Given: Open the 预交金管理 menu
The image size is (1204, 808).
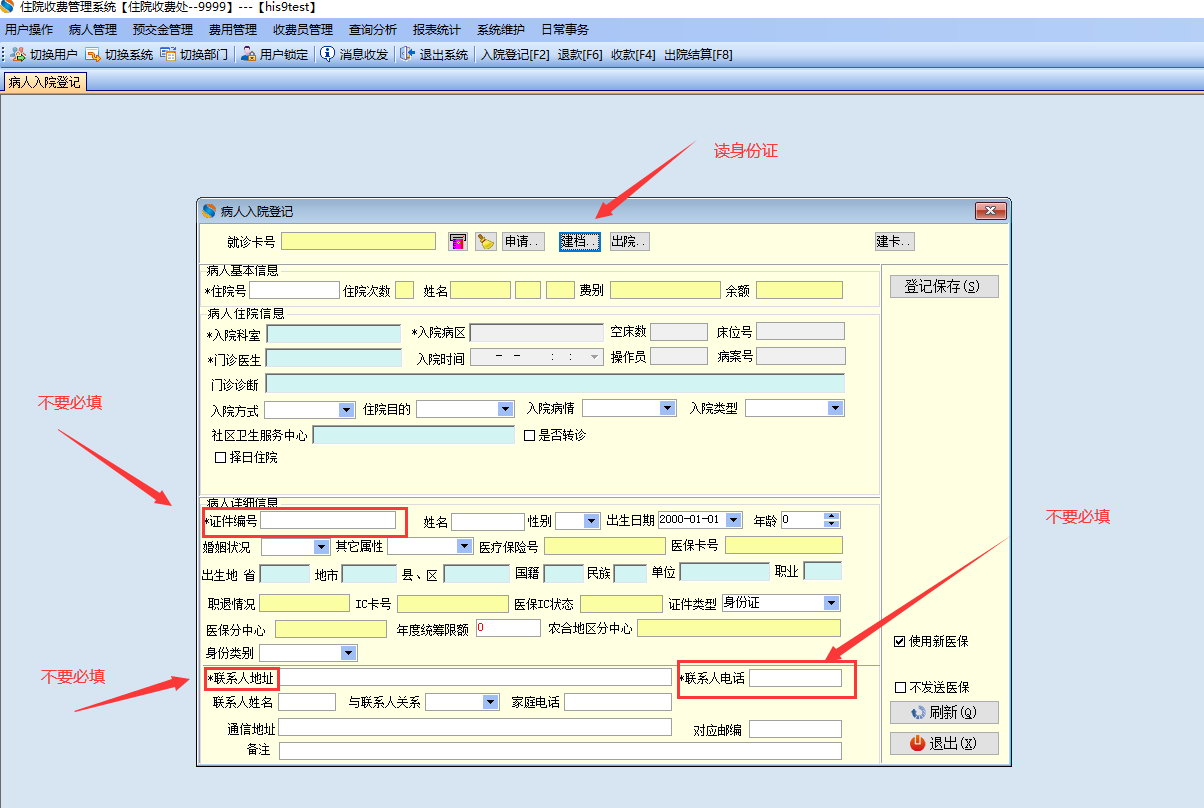Looking at the screenshot, I should (x=163, y=30).
